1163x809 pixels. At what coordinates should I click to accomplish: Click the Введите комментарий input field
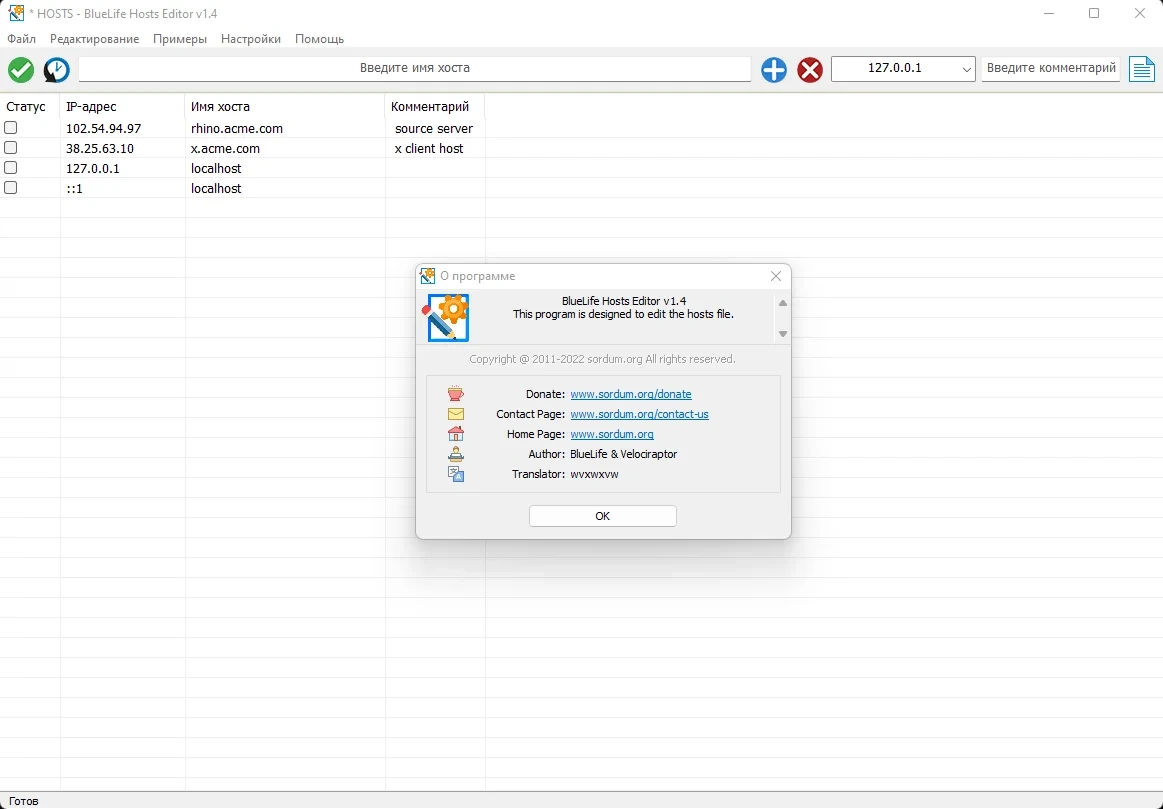(1051, 68)
